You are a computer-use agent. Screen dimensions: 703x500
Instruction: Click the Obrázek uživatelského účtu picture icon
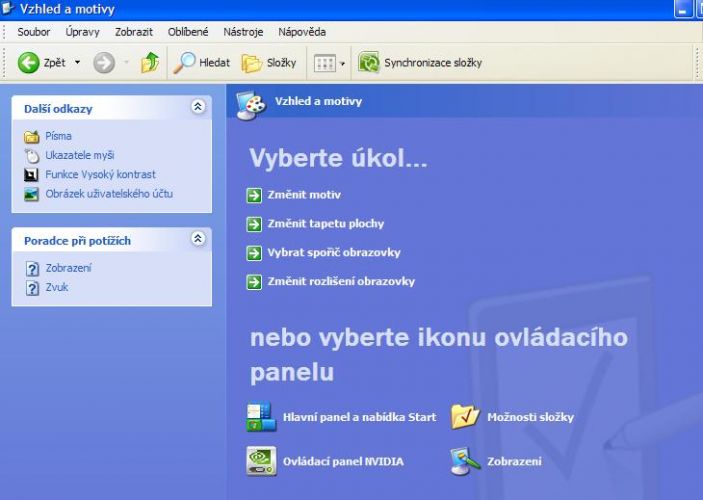click(31, 194)
